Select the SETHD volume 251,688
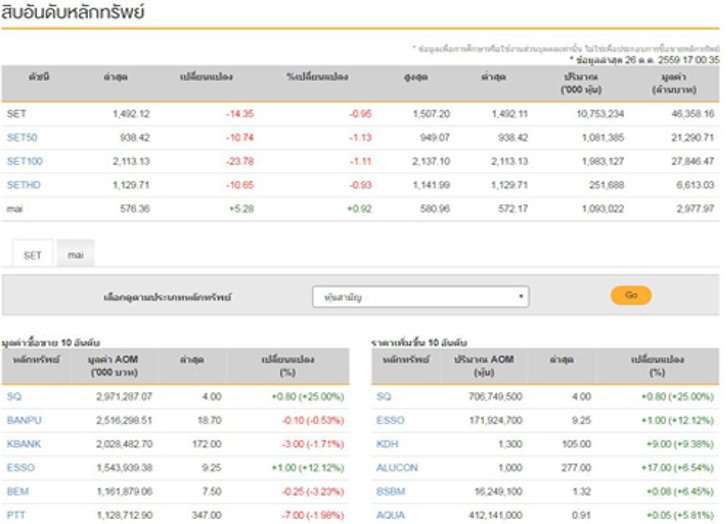The width and height of the screenshot is (728, 524). 606,185
